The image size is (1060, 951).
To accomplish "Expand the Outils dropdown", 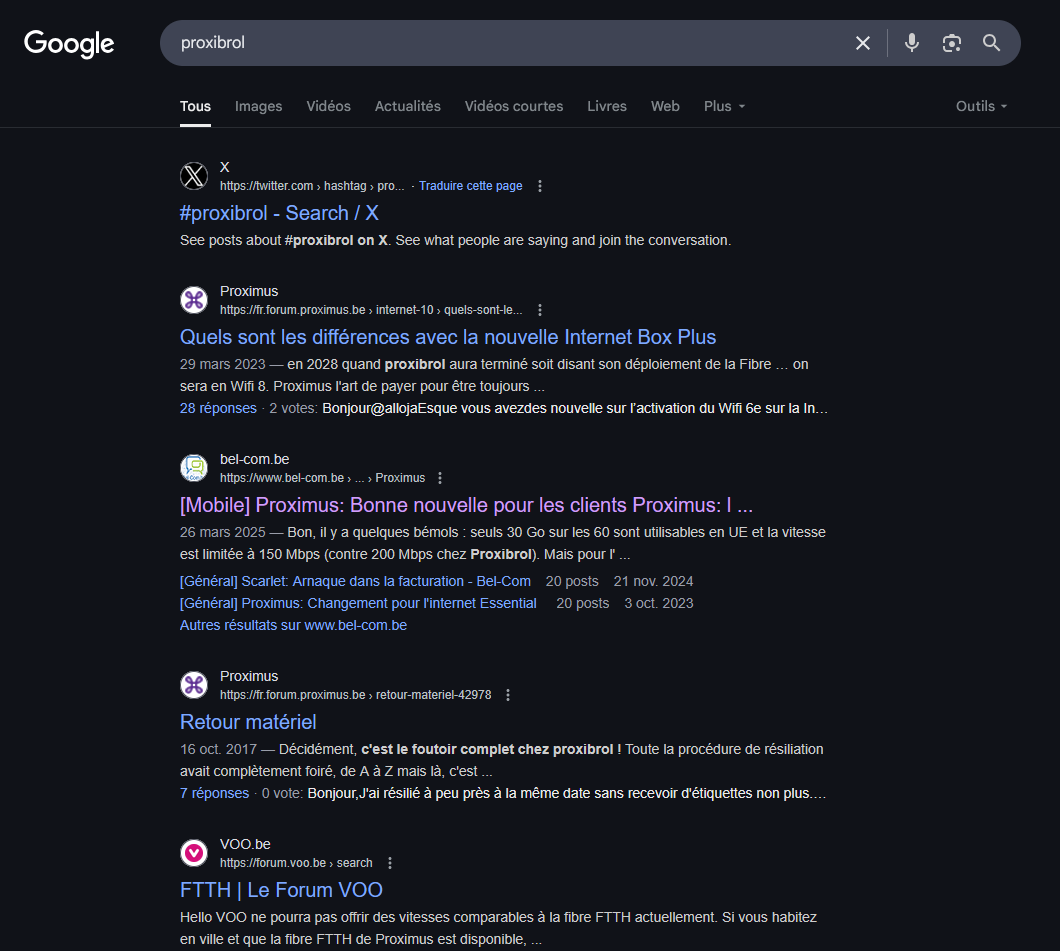I will (981, 106).
